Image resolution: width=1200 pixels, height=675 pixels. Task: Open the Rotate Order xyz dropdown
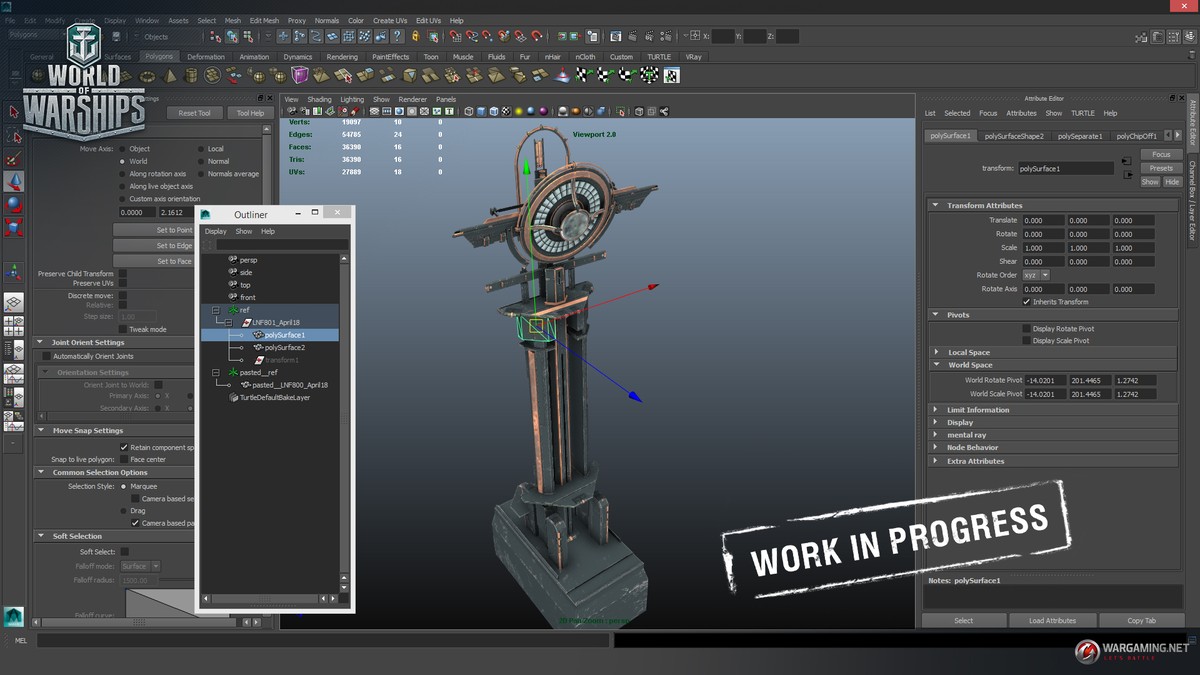[x=1036, y=275]
